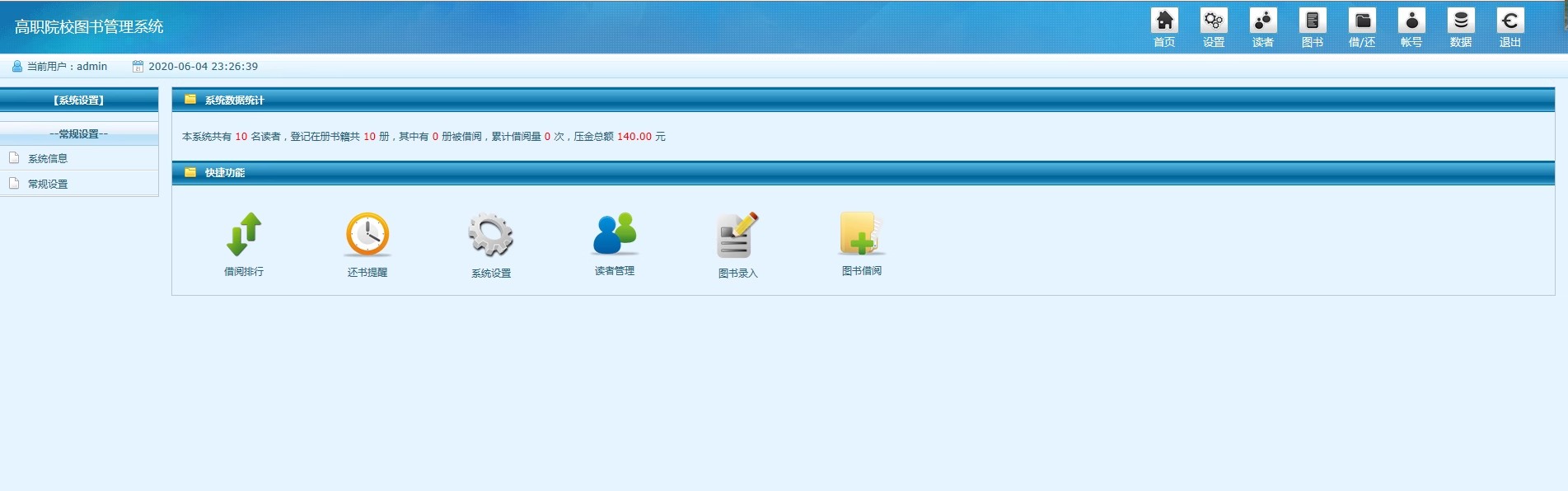Open the 读者 readers icon
Viewport: 1568px width, 491px height.
(1263, 21)
